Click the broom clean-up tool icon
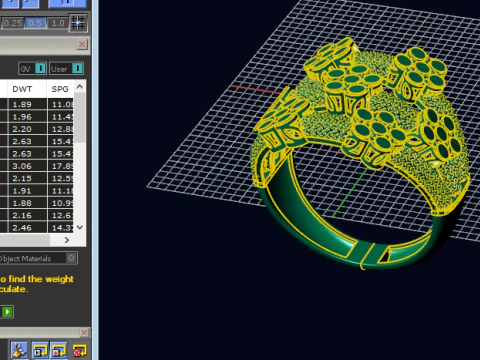This screenshot has width=480, height=360. point(19,351)
